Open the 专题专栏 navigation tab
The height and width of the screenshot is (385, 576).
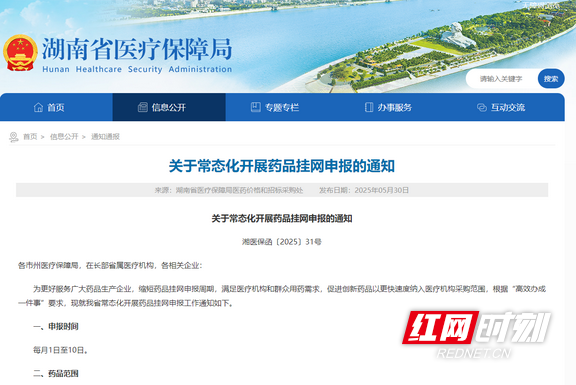tap(282, 107)
